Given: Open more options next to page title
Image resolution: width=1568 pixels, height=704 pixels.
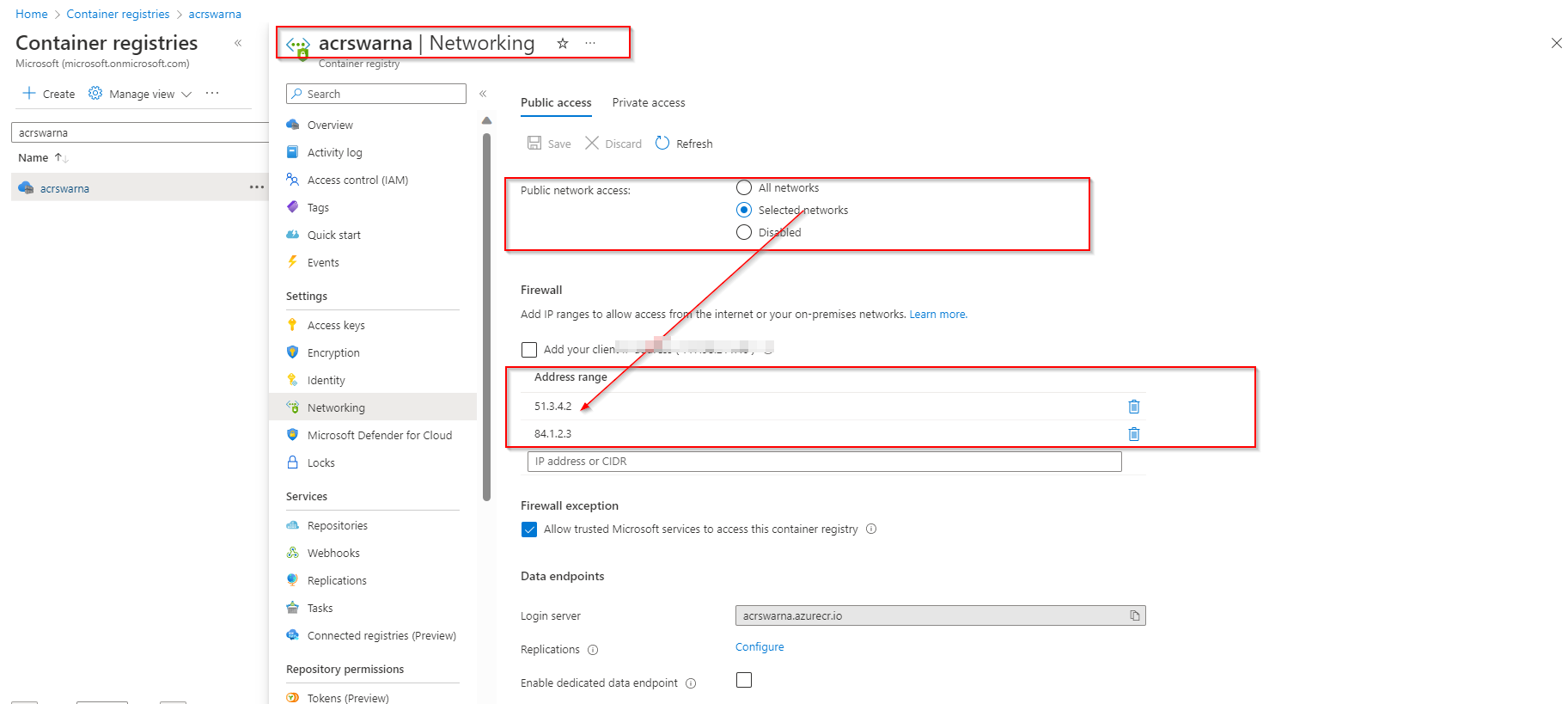Looking at the screenshot, I should tap(590, 43).
